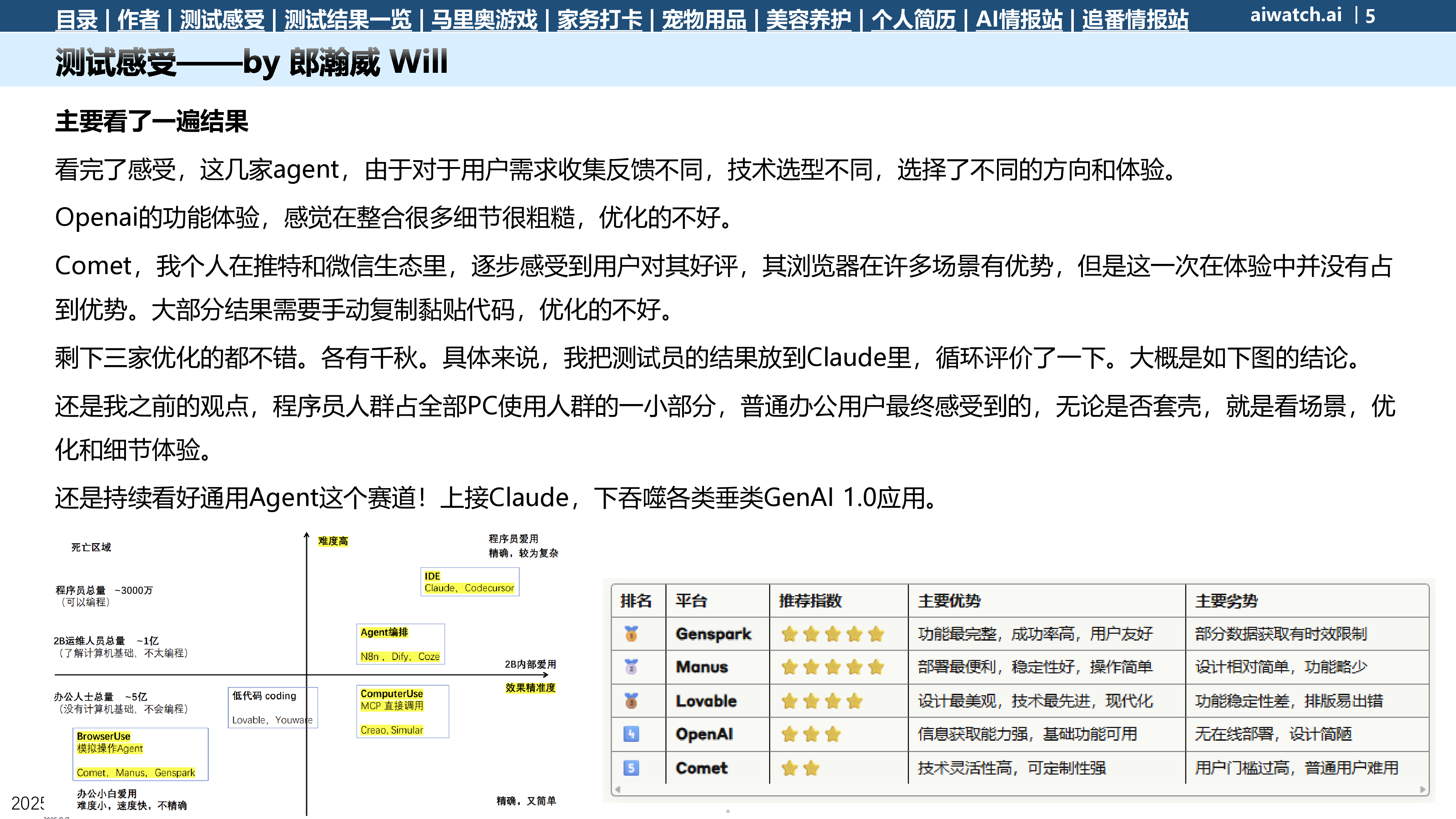Click the BrowserUse 模拟操作Agent box
This screenshot has height=819, width=1456.
(x=141, y=754)
